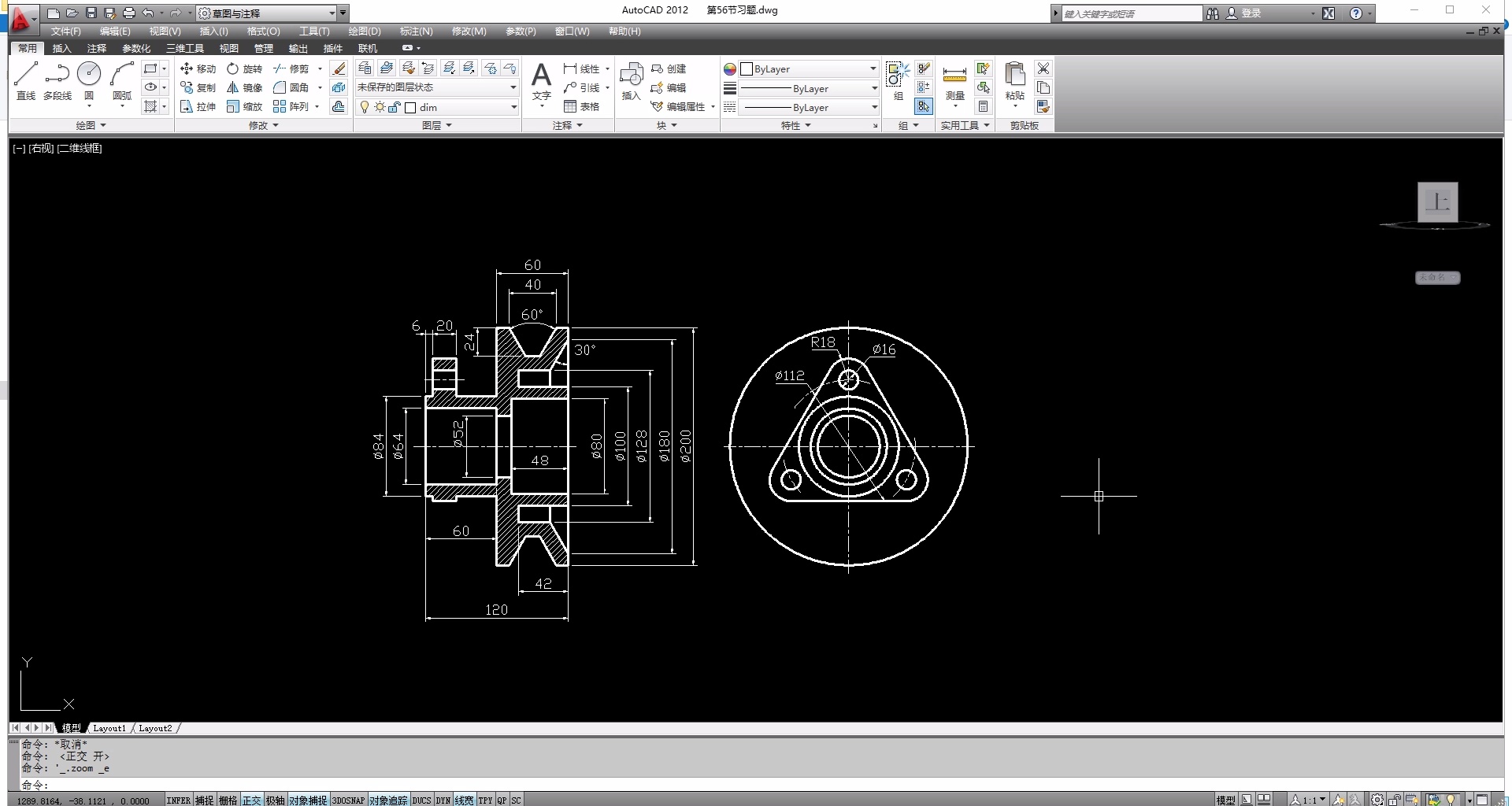Click the Create block (创建) button

tap(669, 68)
